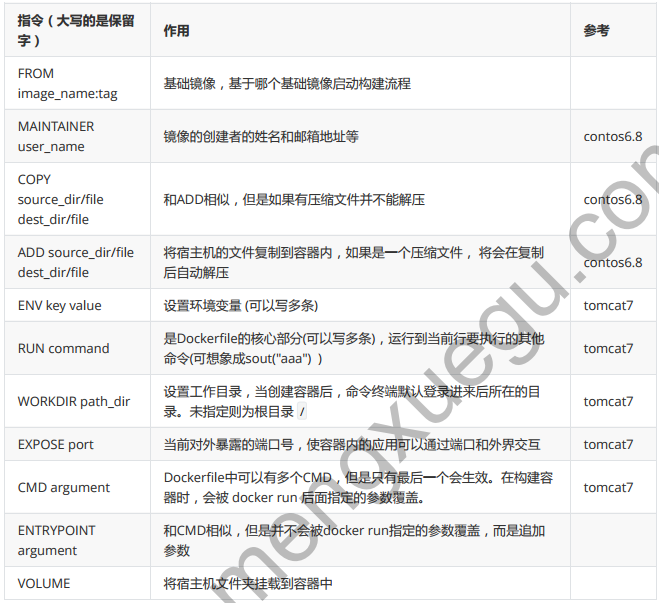Select 'contos6.8' in the COPY row
The width and height of the screenshot is (659, 603).
click(x=613, y=200)
